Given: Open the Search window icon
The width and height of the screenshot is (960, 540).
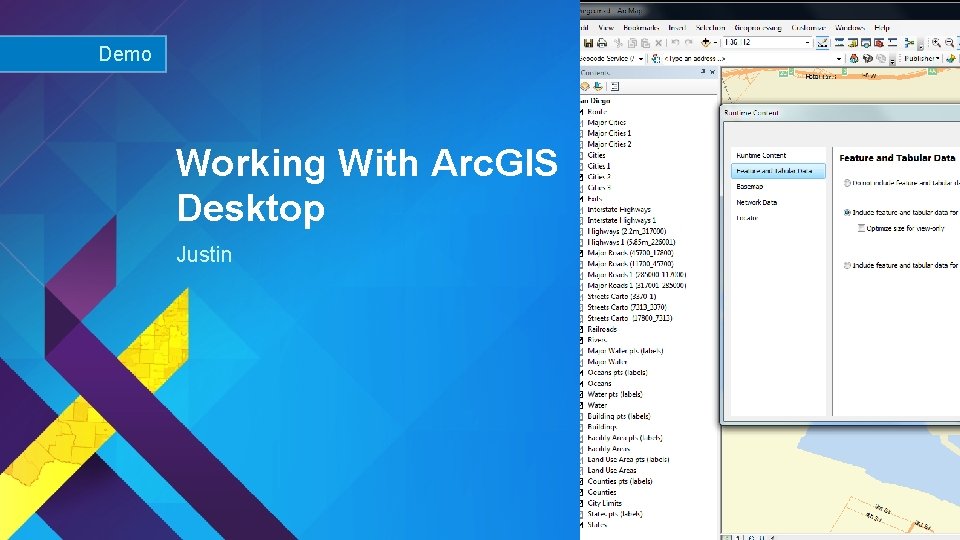Looking at the screenshot, I should pos(866,43).
